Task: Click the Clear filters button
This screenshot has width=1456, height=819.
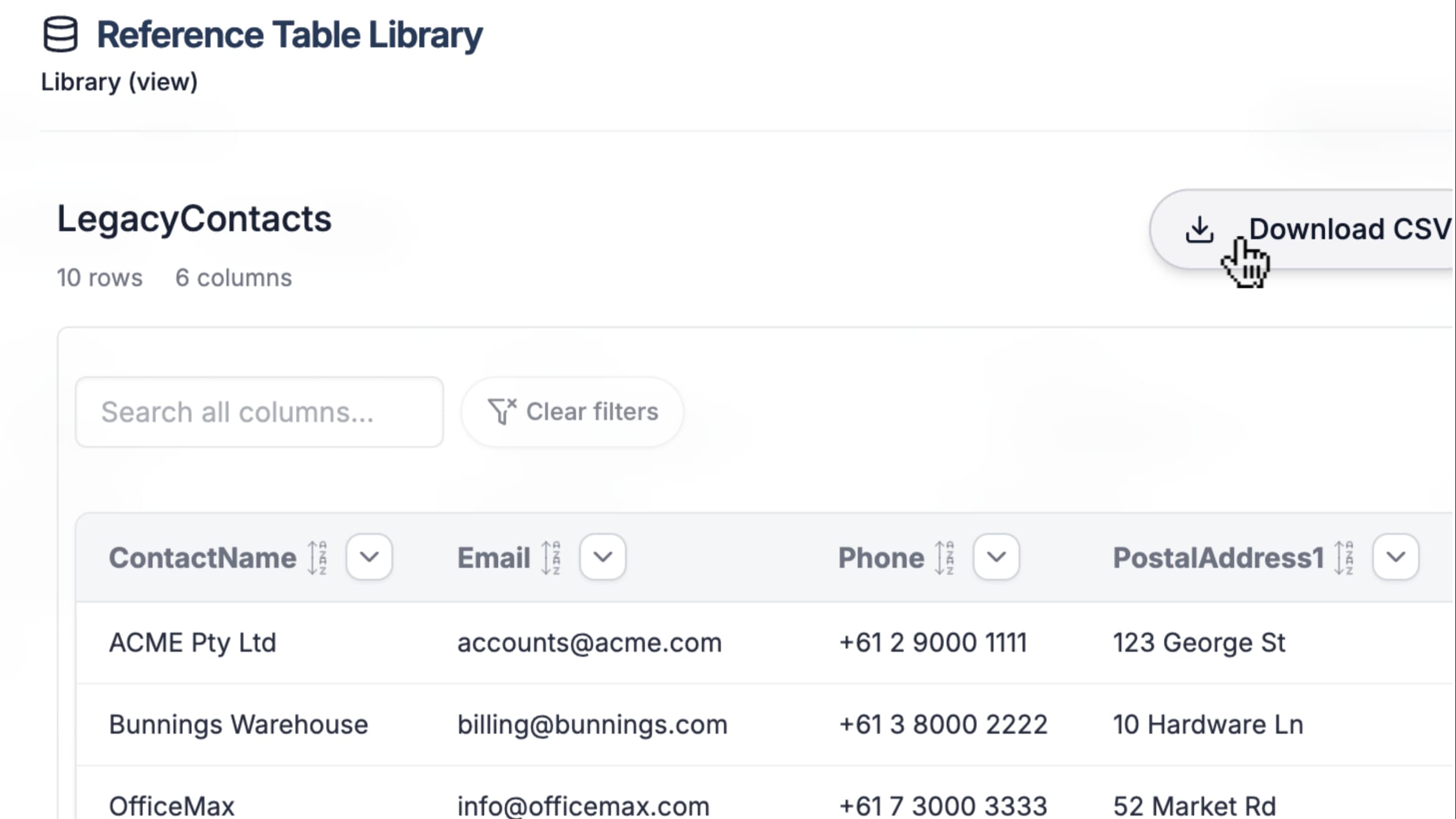Action: [572, 412]
